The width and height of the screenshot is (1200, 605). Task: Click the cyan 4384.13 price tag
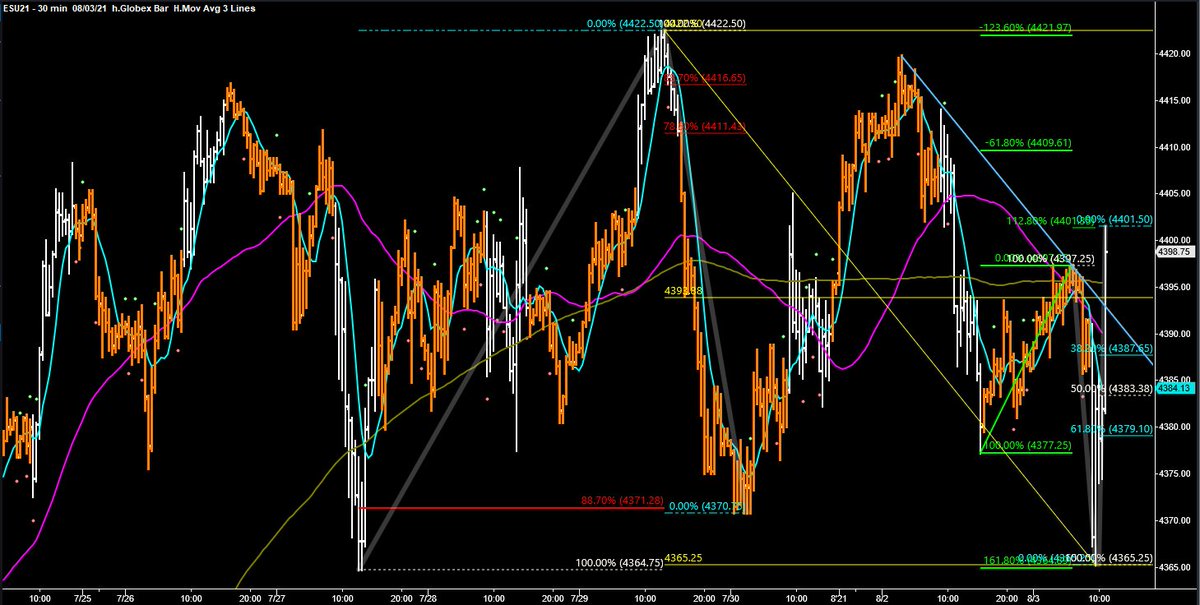[x=1175, y=388]
